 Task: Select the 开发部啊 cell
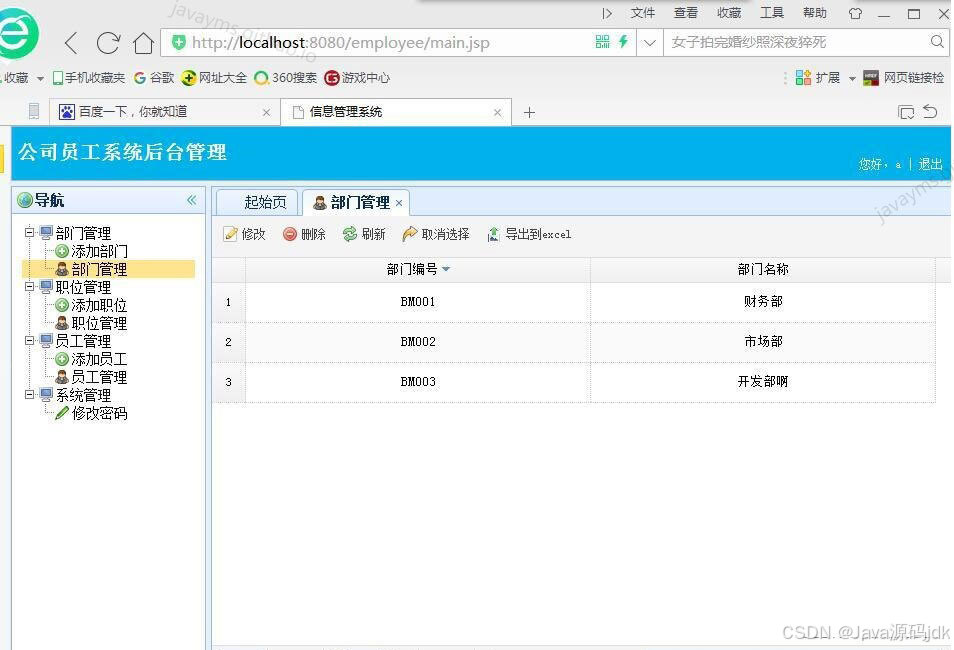tap(763, 382)
